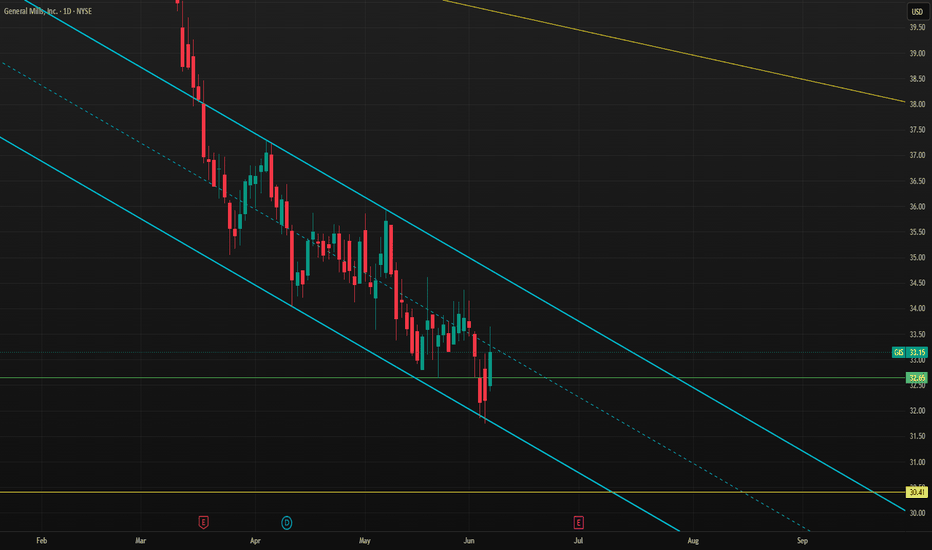Click the April dividend D marker
This screenshot has width=932, height=550.
(x=286, y=523)
